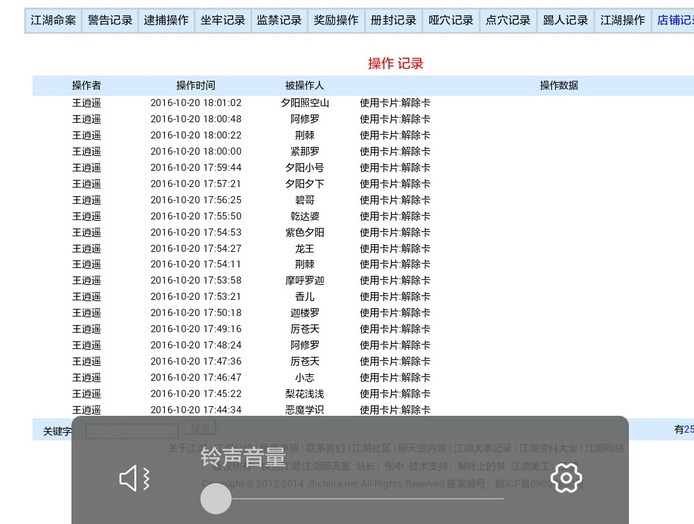Open volume settings gear icon
Image resolution: width=694 pixels, height=524 pixels.
566,478
